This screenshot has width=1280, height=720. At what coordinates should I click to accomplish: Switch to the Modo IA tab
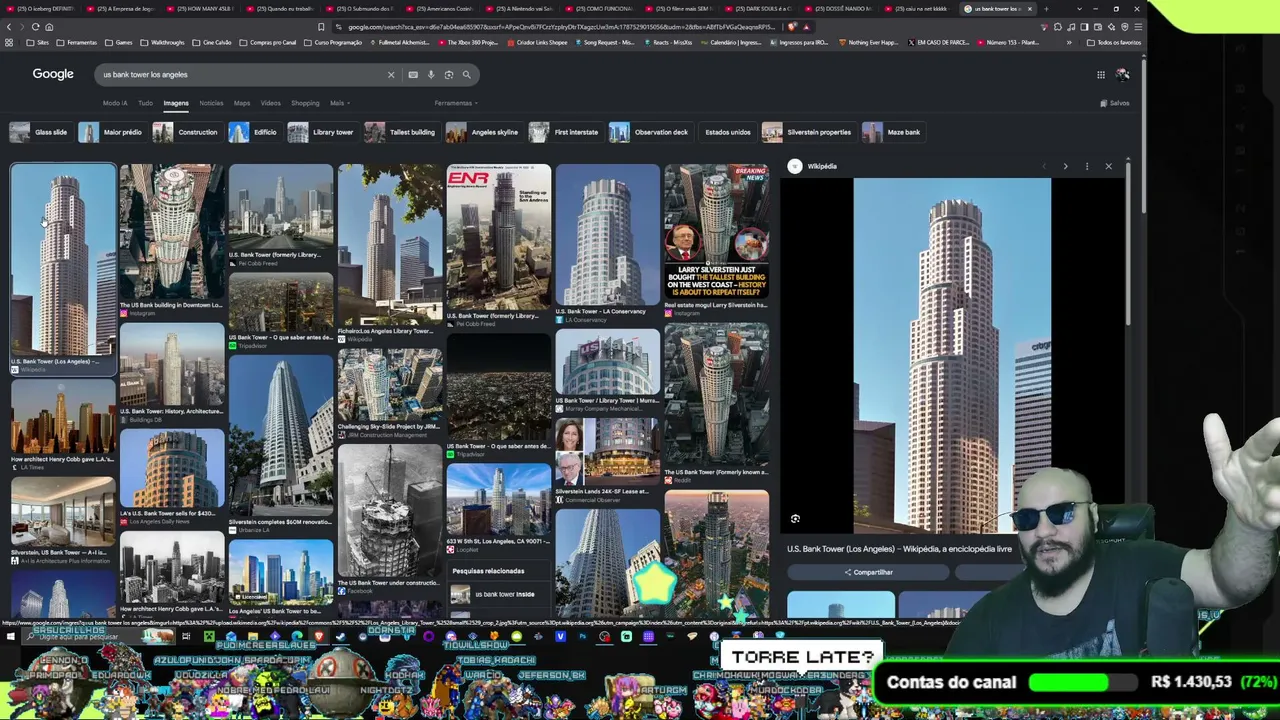115,103
